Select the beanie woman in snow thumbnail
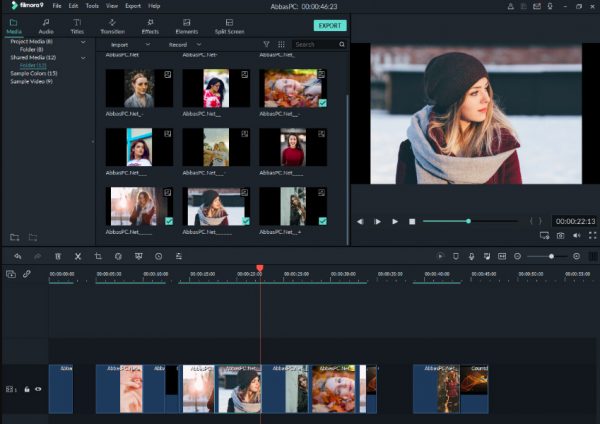This screenshot has height=424, width=600. (216, 206)
